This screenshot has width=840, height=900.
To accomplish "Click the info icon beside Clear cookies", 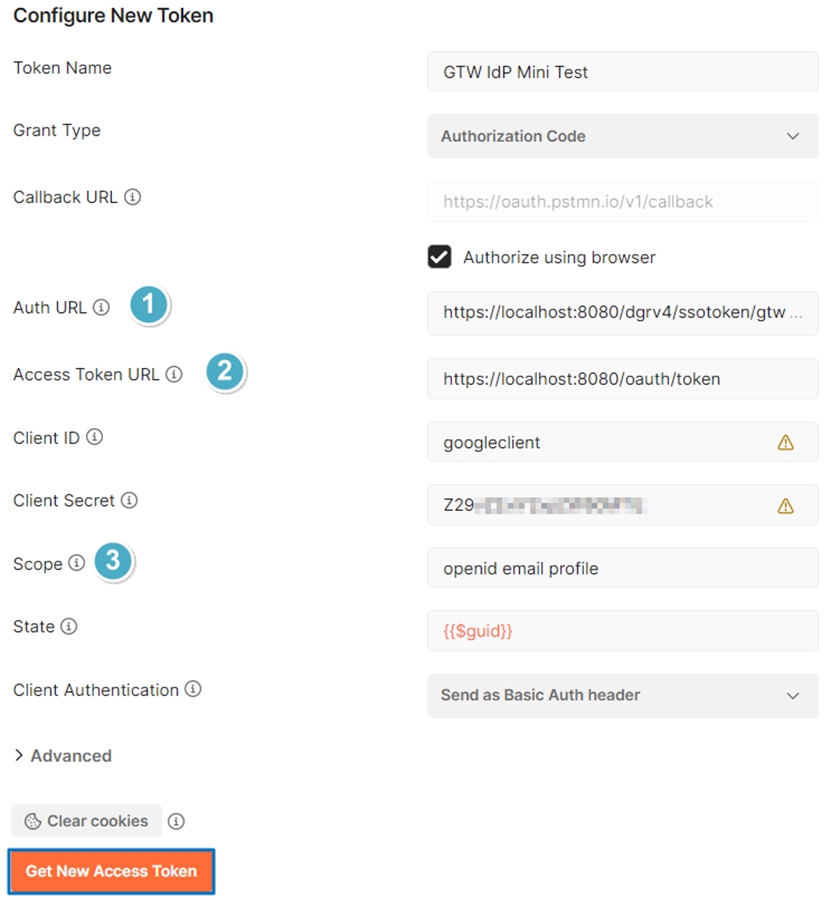I will point(176,821).
